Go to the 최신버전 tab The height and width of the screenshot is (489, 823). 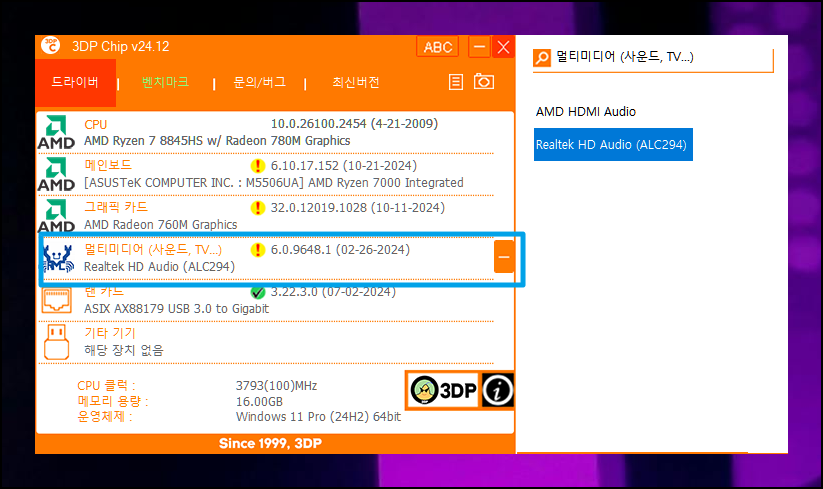click(355, 82)
